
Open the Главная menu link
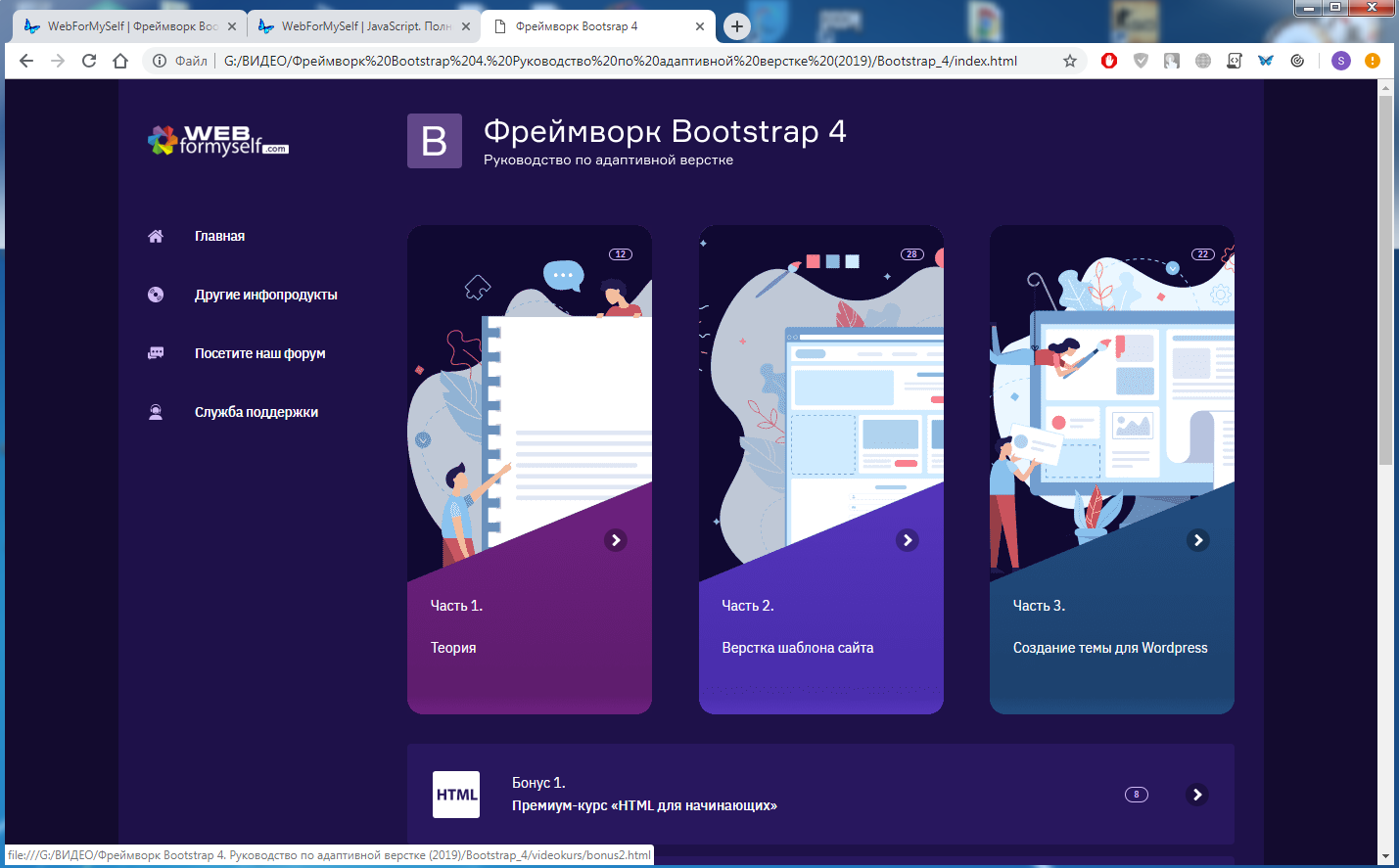[219, 236]
